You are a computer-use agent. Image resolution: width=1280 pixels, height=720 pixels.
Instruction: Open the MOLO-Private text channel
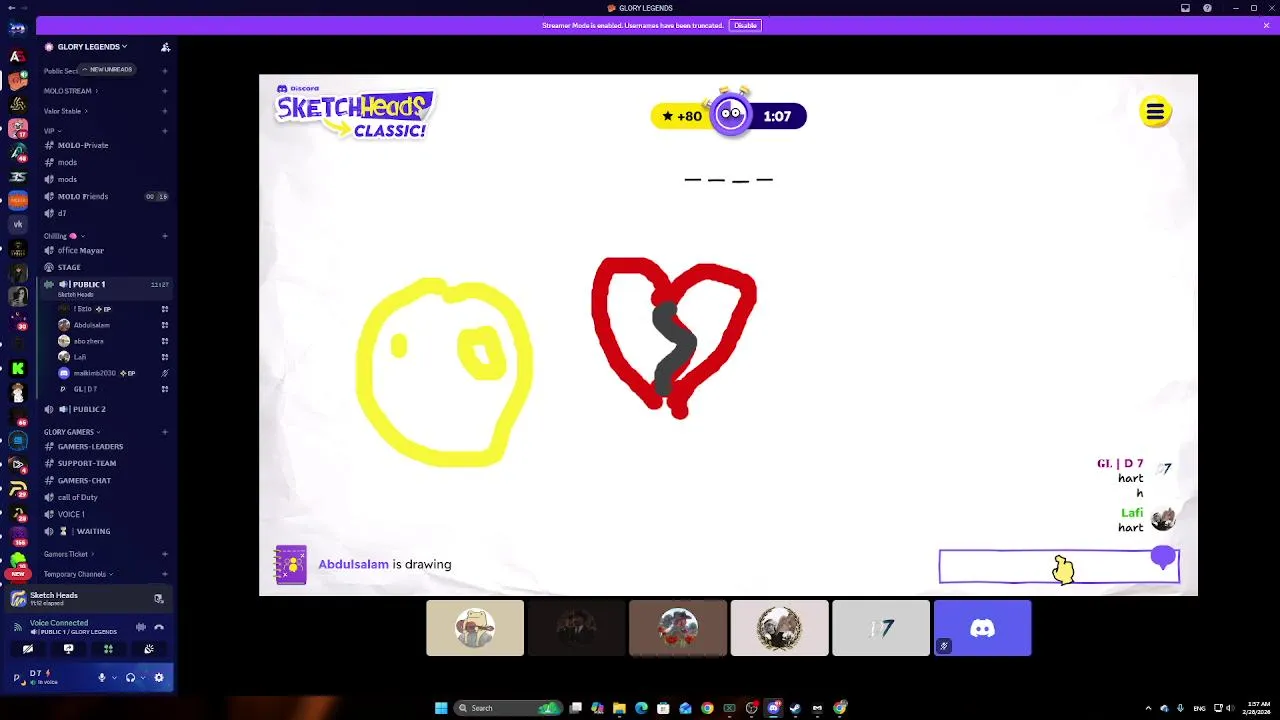point(107,145)
